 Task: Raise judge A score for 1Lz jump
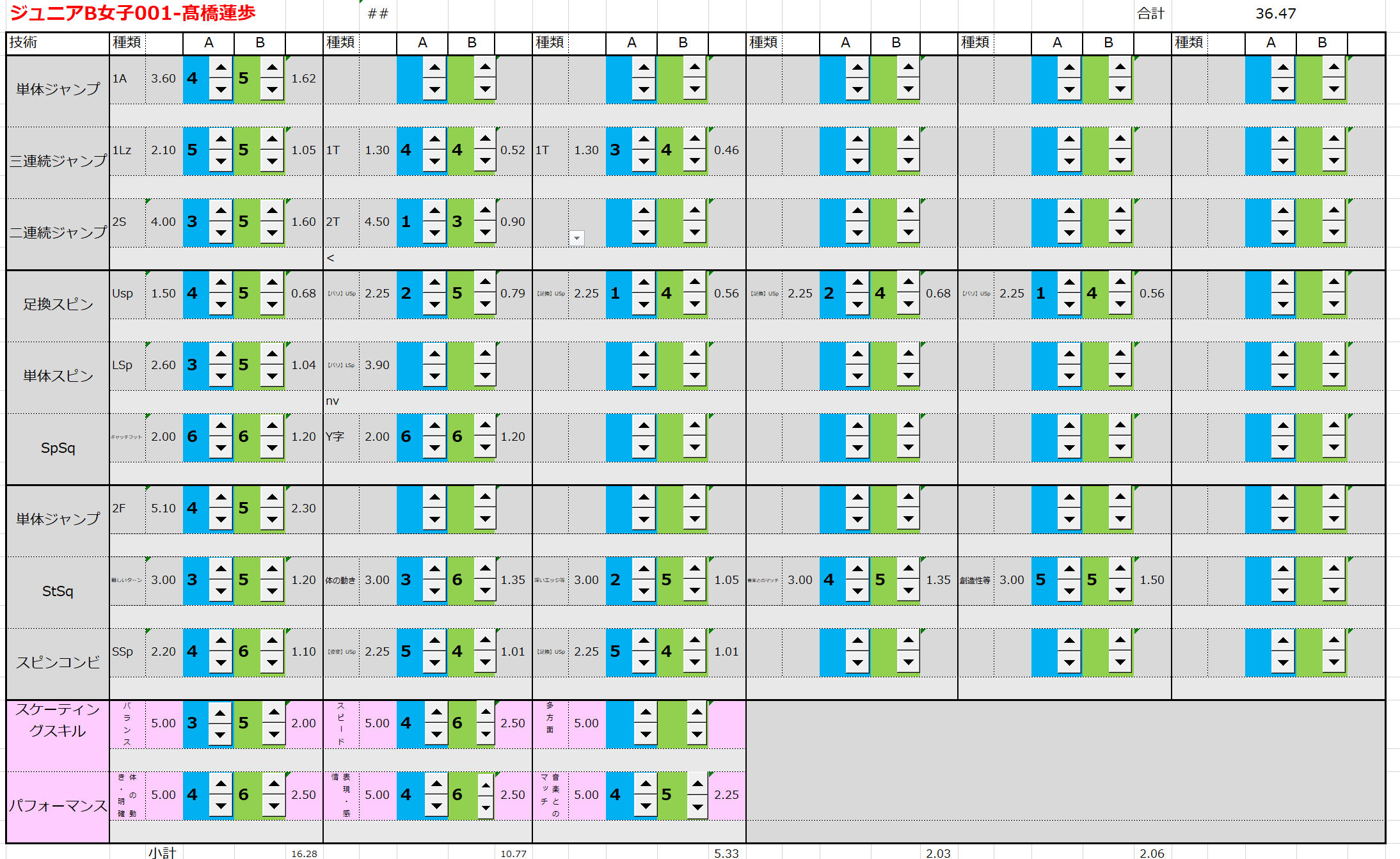tap(221, 139)
